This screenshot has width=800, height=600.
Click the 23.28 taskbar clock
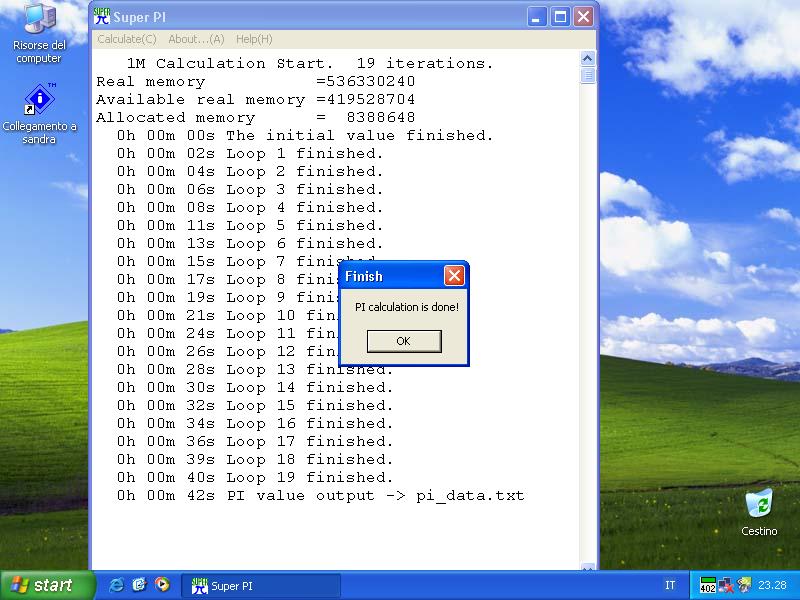pyautogui.click(x=772, y=585)
